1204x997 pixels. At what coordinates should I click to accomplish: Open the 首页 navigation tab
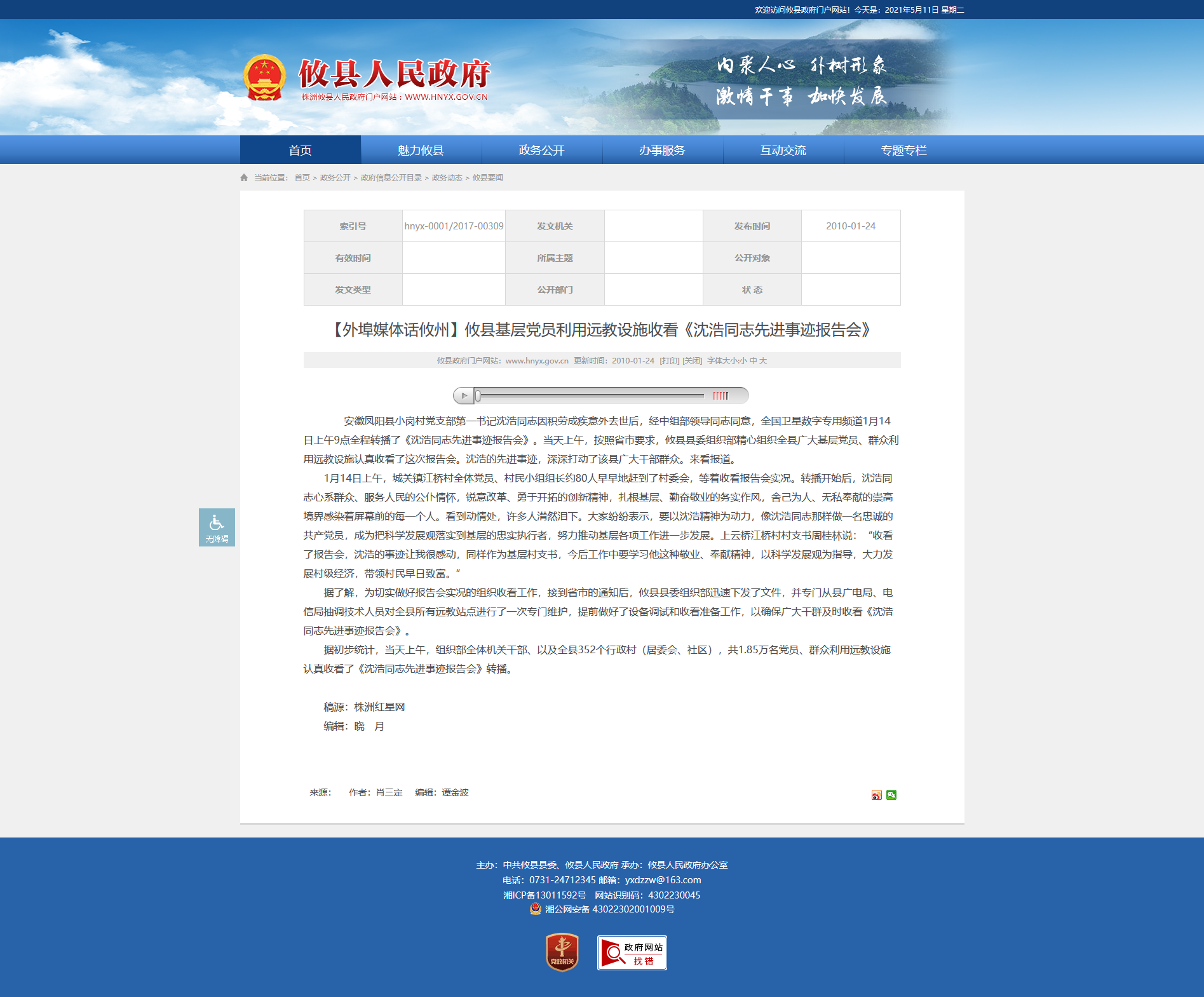(x=300, y=150)
